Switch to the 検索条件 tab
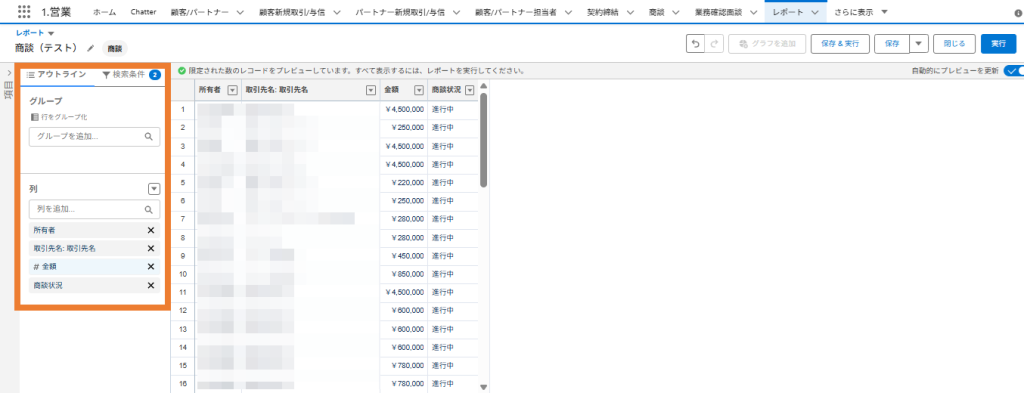This screenshot has width=1024, height=393. click(131, 74)
